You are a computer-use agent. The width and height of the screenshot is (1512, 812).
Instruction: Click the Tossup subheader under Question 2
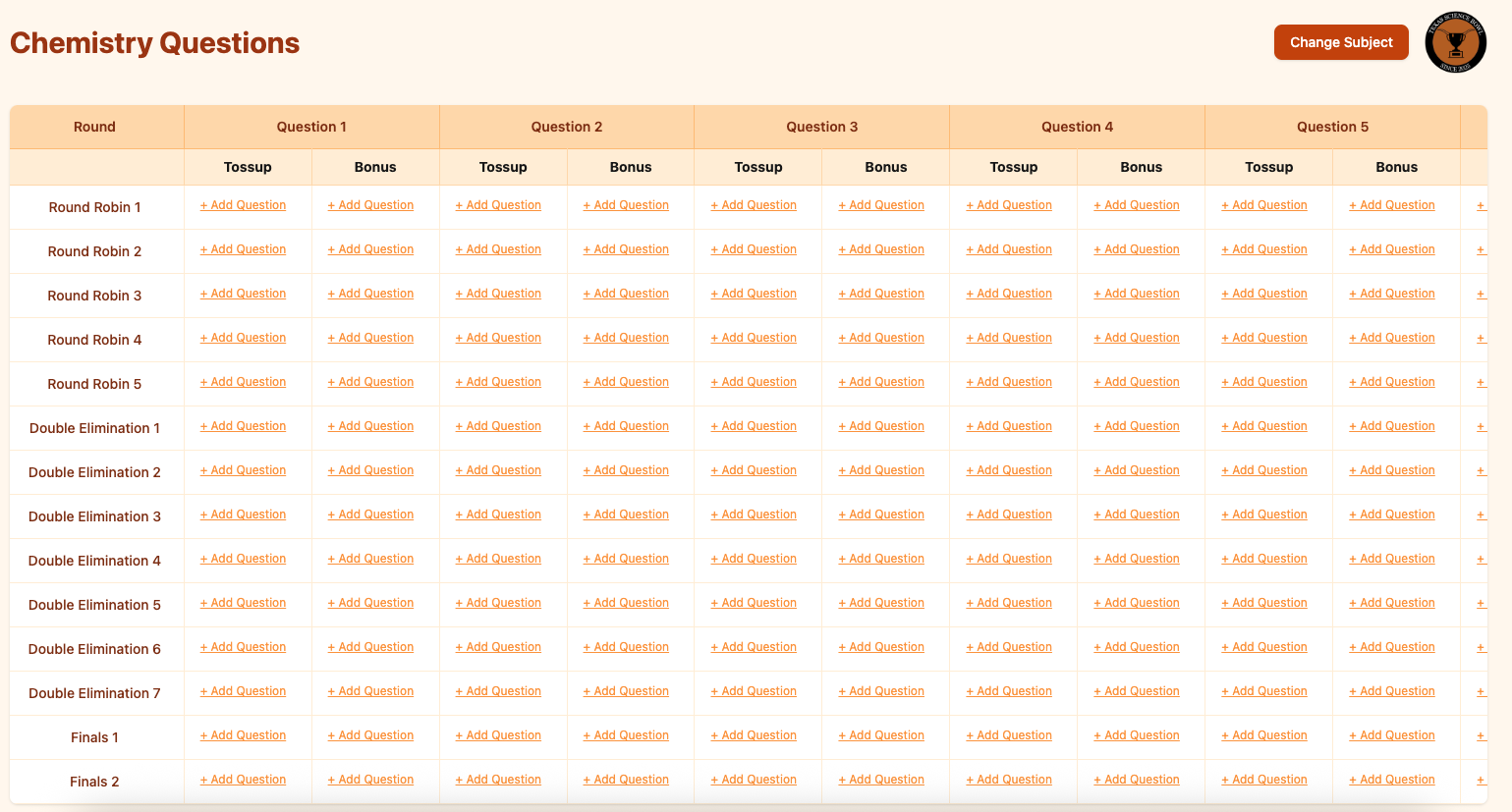503,167
